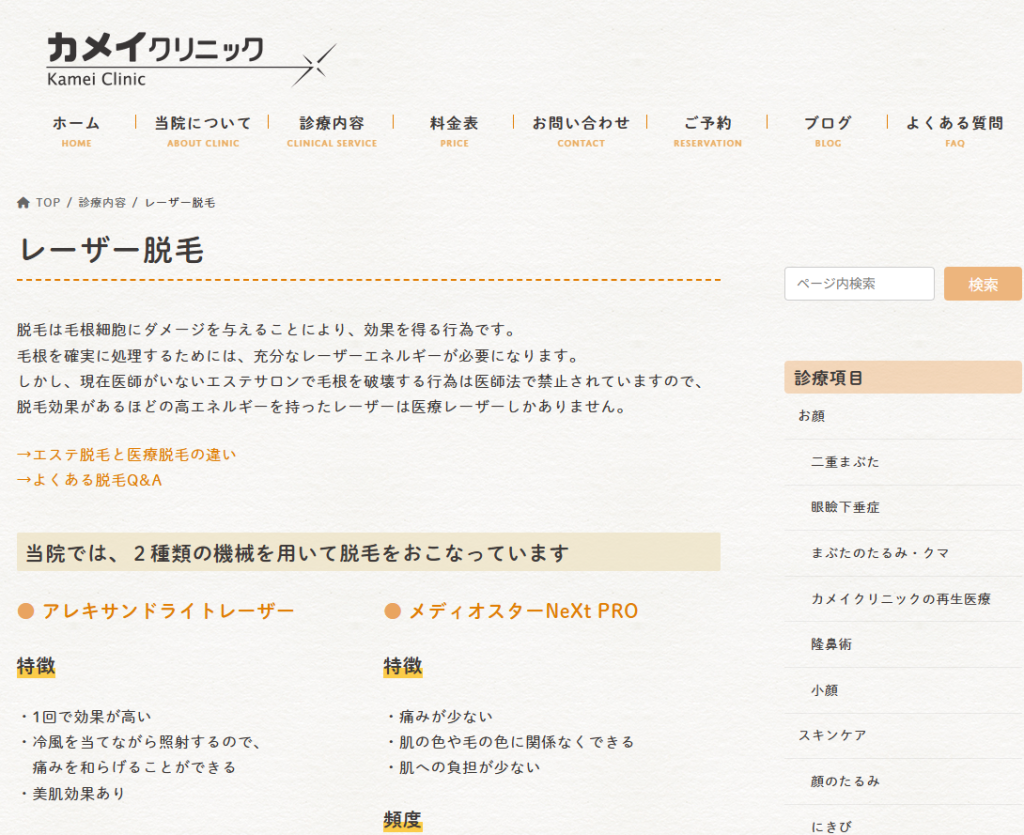Screen dimensions: 1024x835
Task: Click 診療内容 breadcrumb link
Action: pyautogui.click(x=102, y=203)
